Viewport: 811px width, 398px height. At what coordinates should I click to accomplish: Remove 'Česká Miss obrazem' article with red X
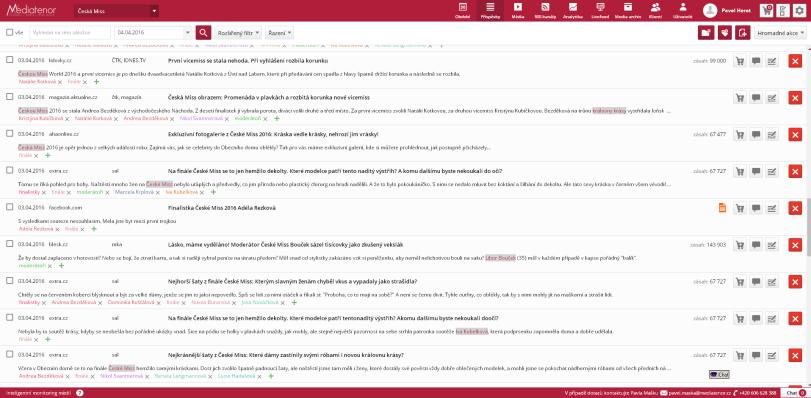795,98
